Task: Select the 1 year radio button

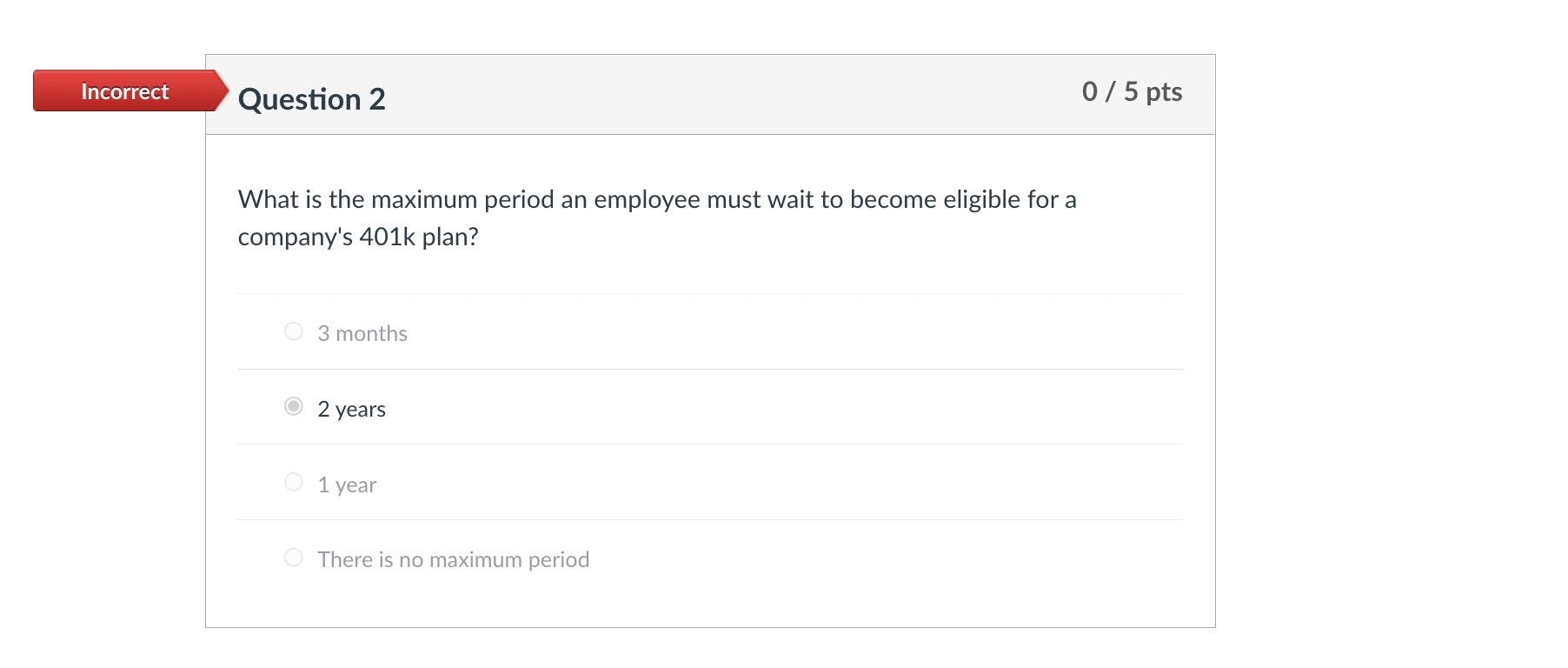Action: click(x=293, y=482)
